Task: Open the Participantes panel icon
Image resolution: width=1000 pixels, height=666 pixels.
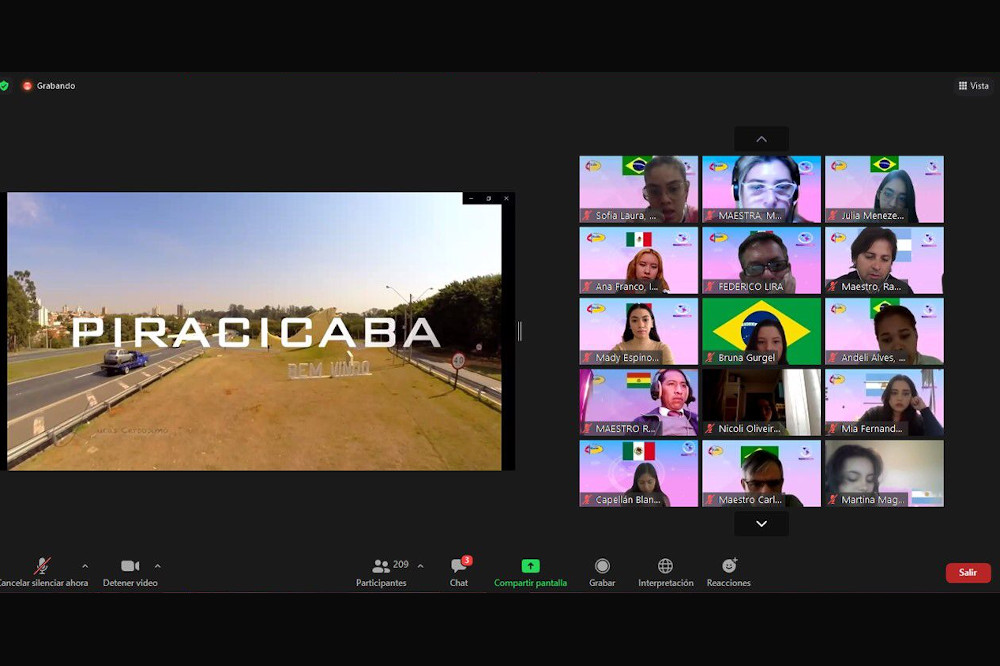Action: 381,566
